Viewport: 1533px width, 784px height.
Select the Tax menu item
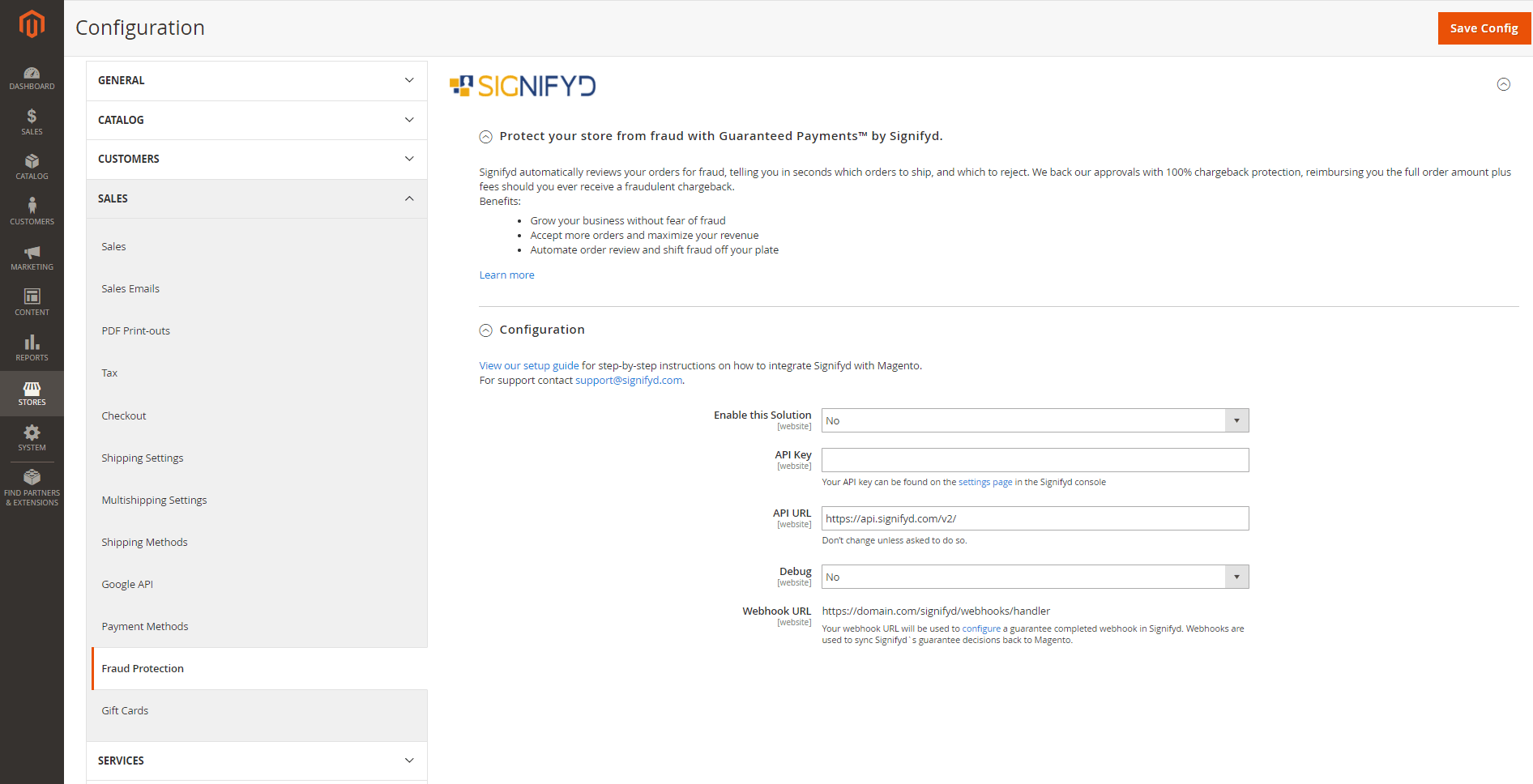point(109,373)
